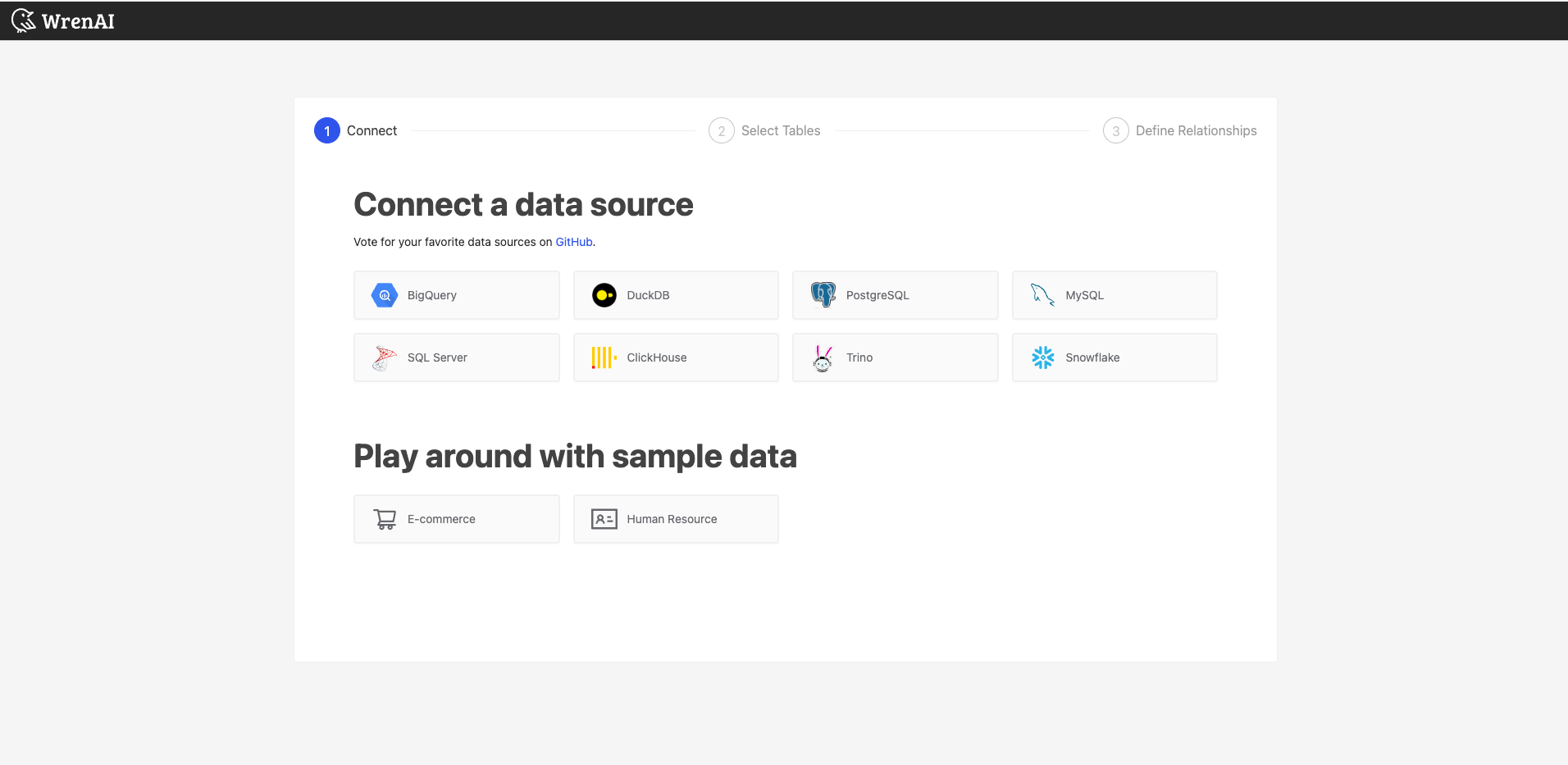1568x765 pixels.
Task: Pick the Trino label
Action: tap(859, 357)
